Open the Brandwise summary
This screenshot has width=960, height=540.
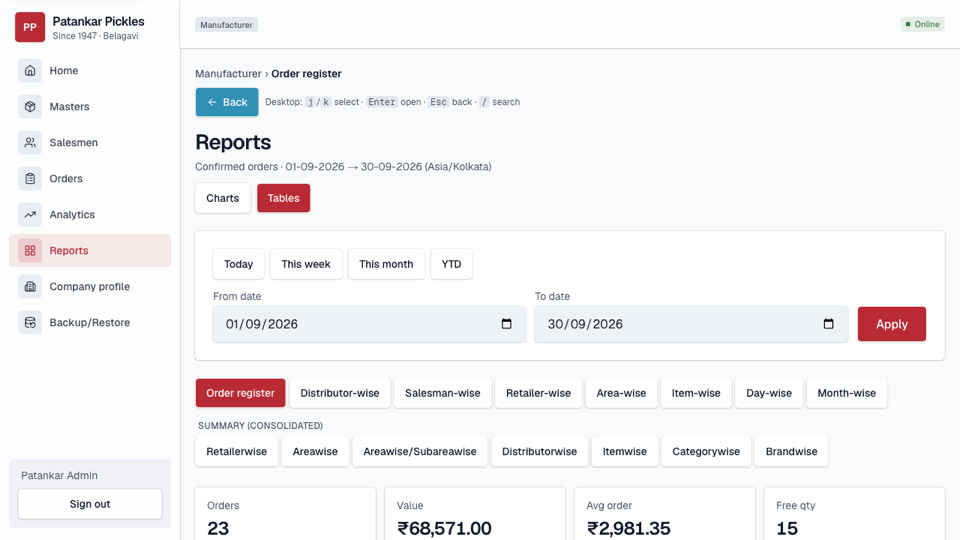click(792, 452)
